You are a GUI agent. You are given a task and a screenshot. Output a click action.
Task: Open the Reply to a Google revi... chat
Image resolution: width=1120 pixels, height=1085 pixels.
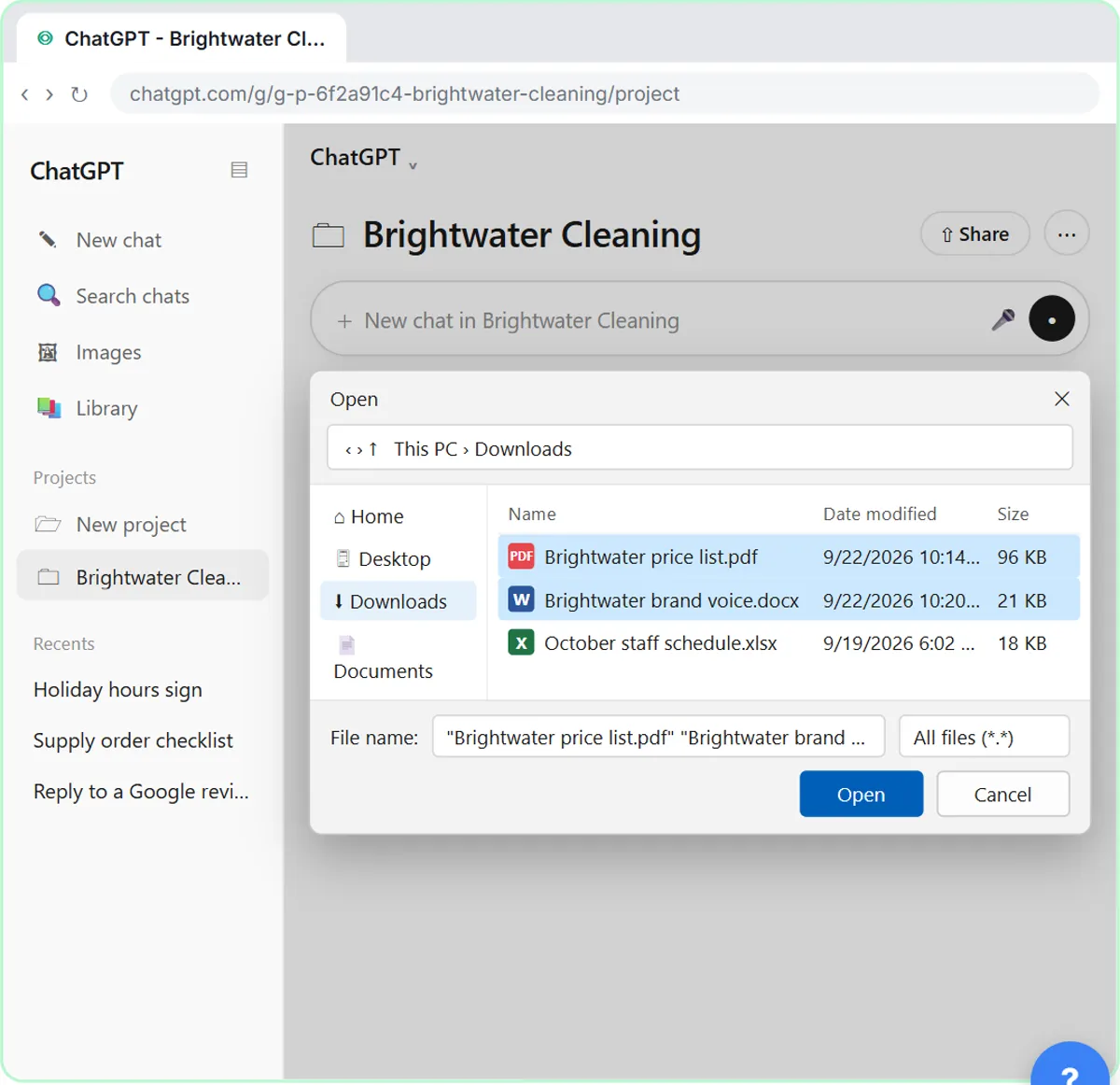pos(141,792)
